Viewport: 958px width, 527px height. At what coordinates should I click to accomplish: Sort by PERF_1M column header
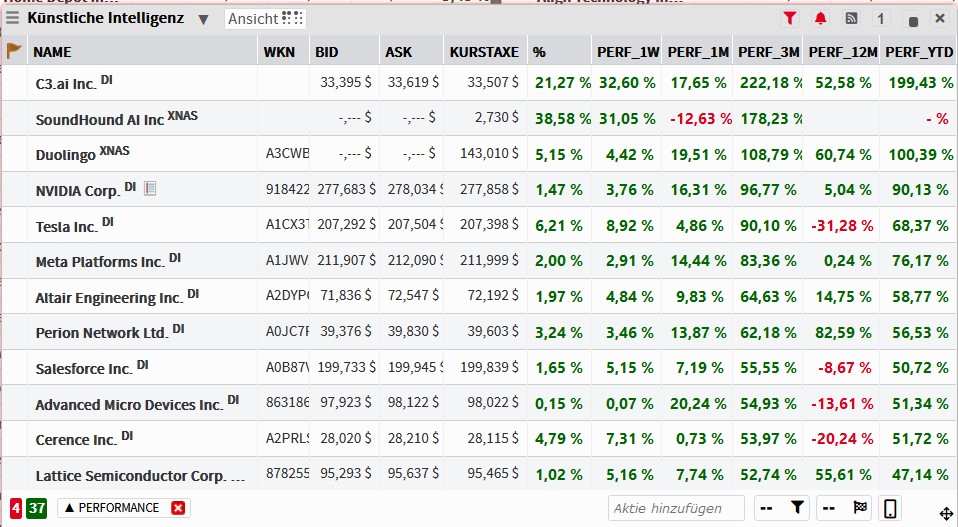(697, 52)
